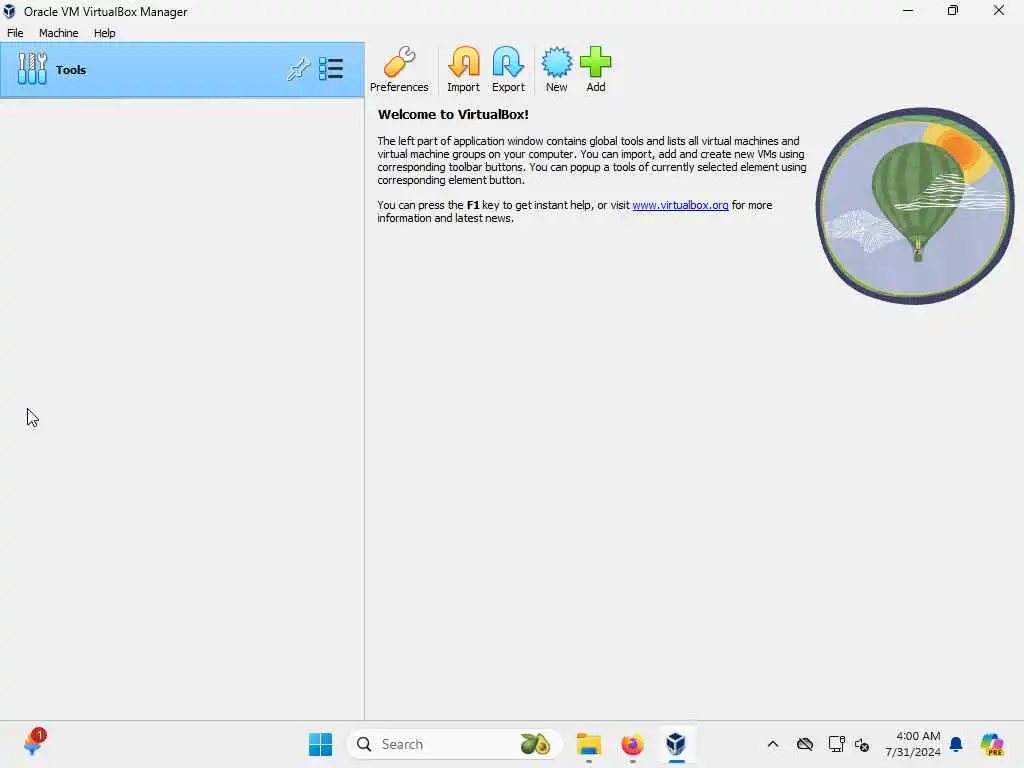Click the VirtualBox taskbar icon
Screen dimensions: 1024x768
pyautogui.click(x=676, y=744)
